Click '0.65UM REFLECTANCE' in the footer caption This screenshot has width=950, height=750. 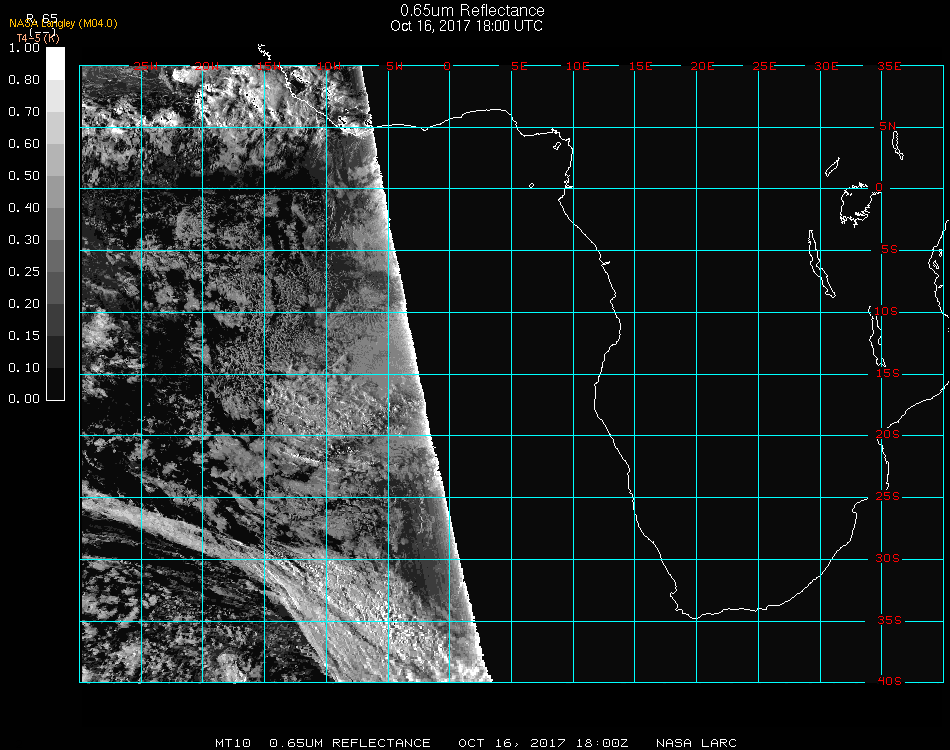coord(350,743)
